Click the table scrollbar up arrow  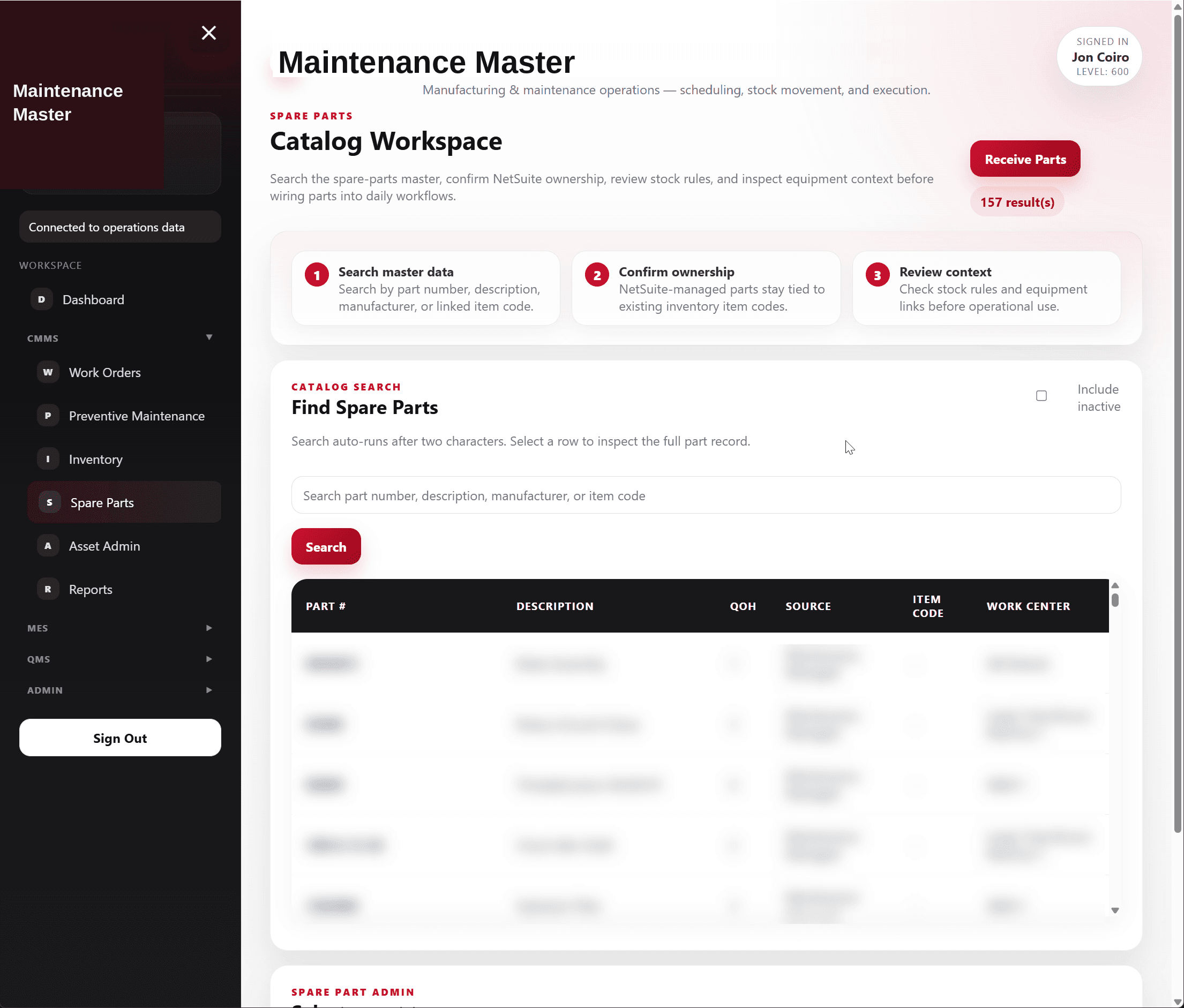tap(1115, 586)
